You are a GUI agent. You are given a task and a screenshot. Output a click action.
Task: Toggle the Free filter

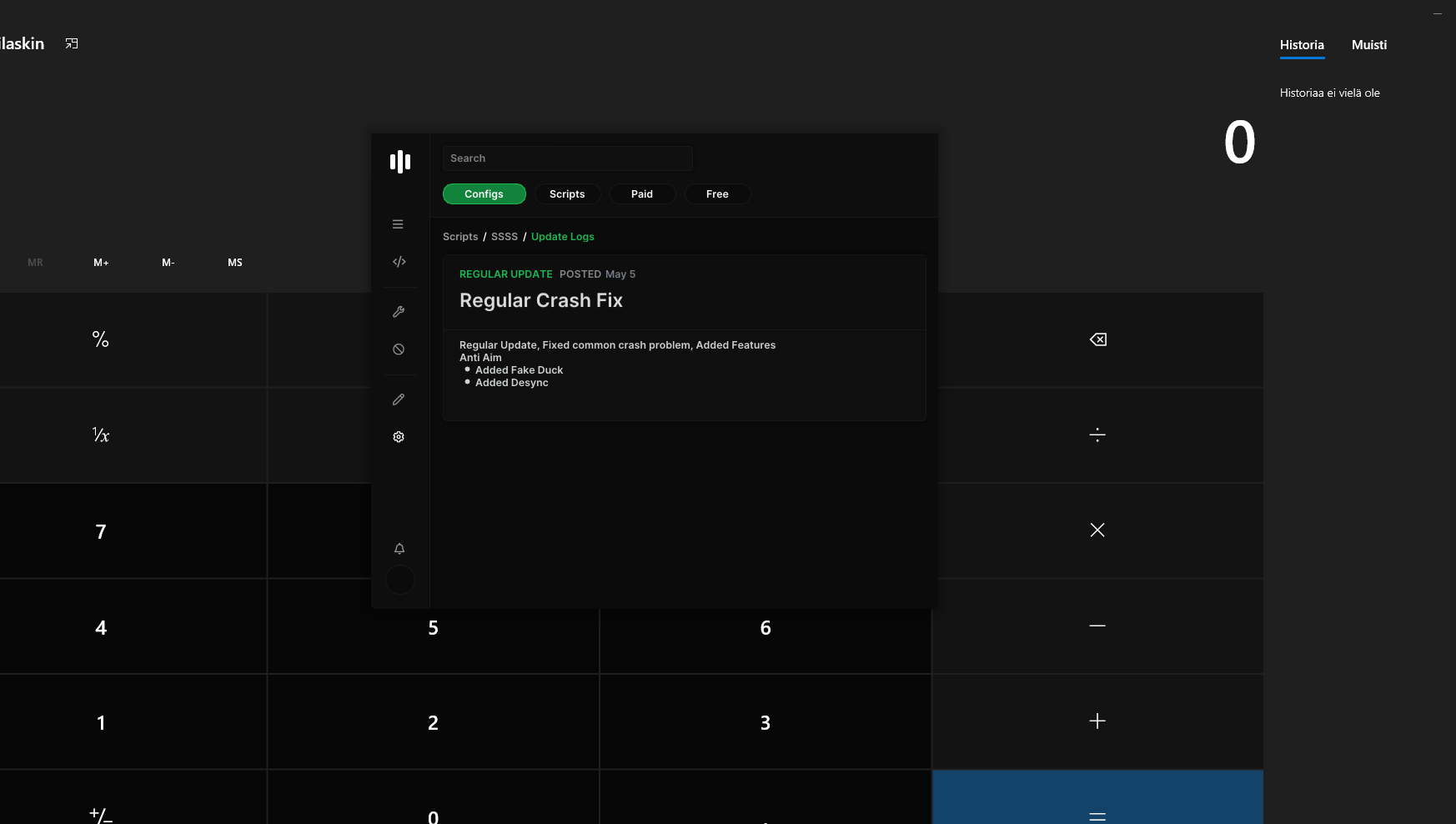pyautogui.click(x=717, y=193)
